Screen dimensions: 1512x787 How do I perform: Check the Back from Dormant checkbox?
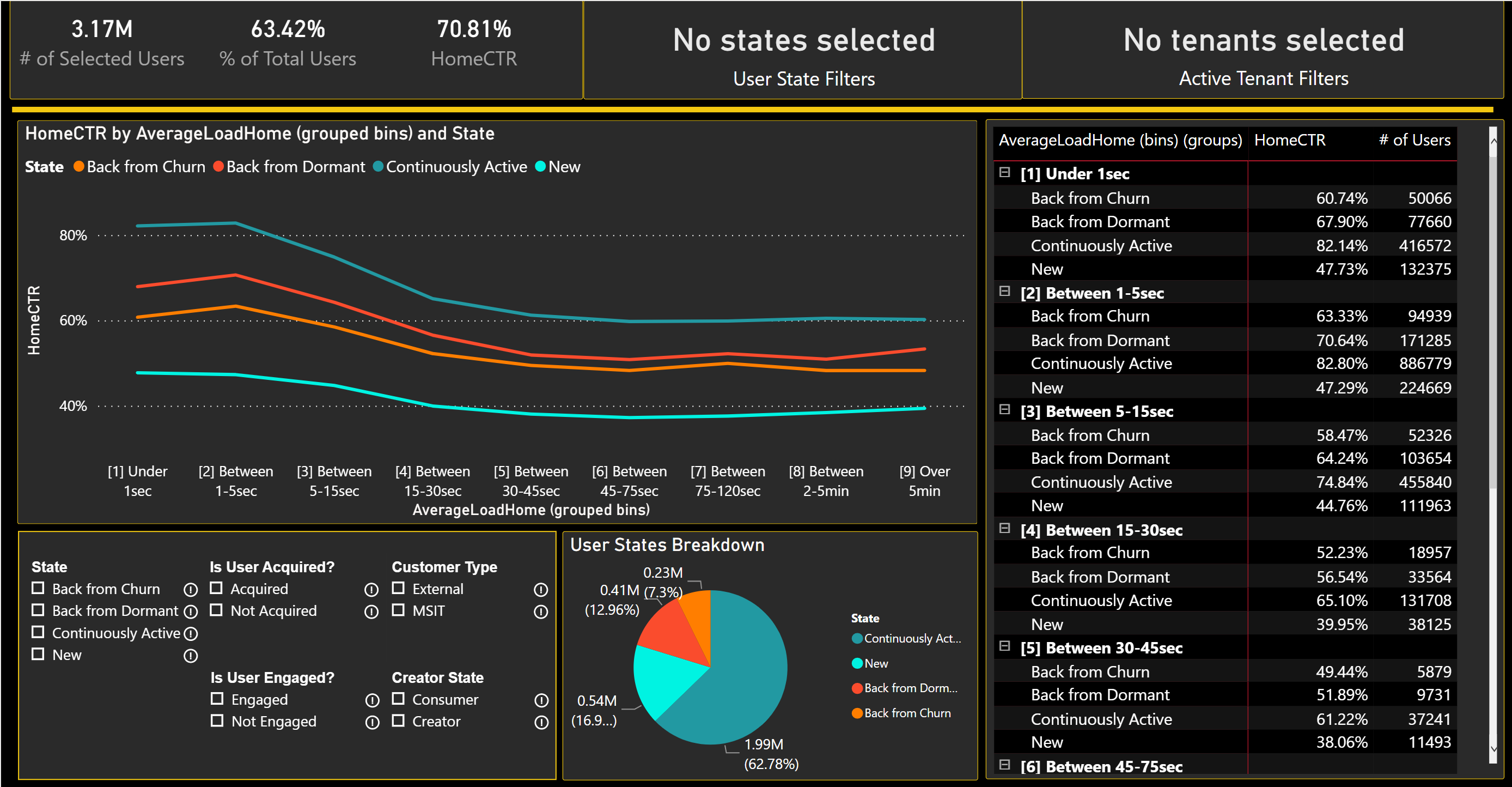point(38,610)
